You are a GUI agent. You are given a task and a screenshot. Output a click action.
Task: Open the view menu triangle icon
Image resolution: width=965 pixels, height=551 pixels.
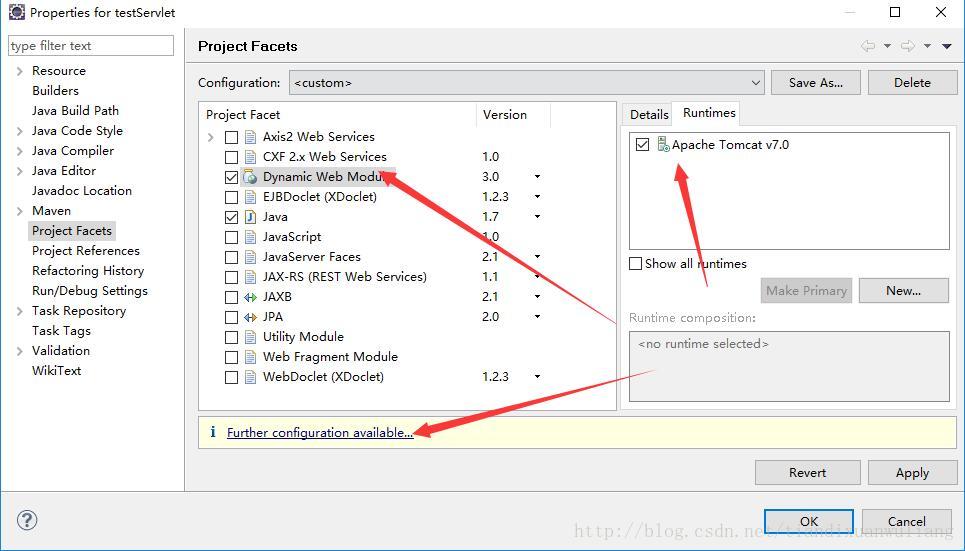947,46
